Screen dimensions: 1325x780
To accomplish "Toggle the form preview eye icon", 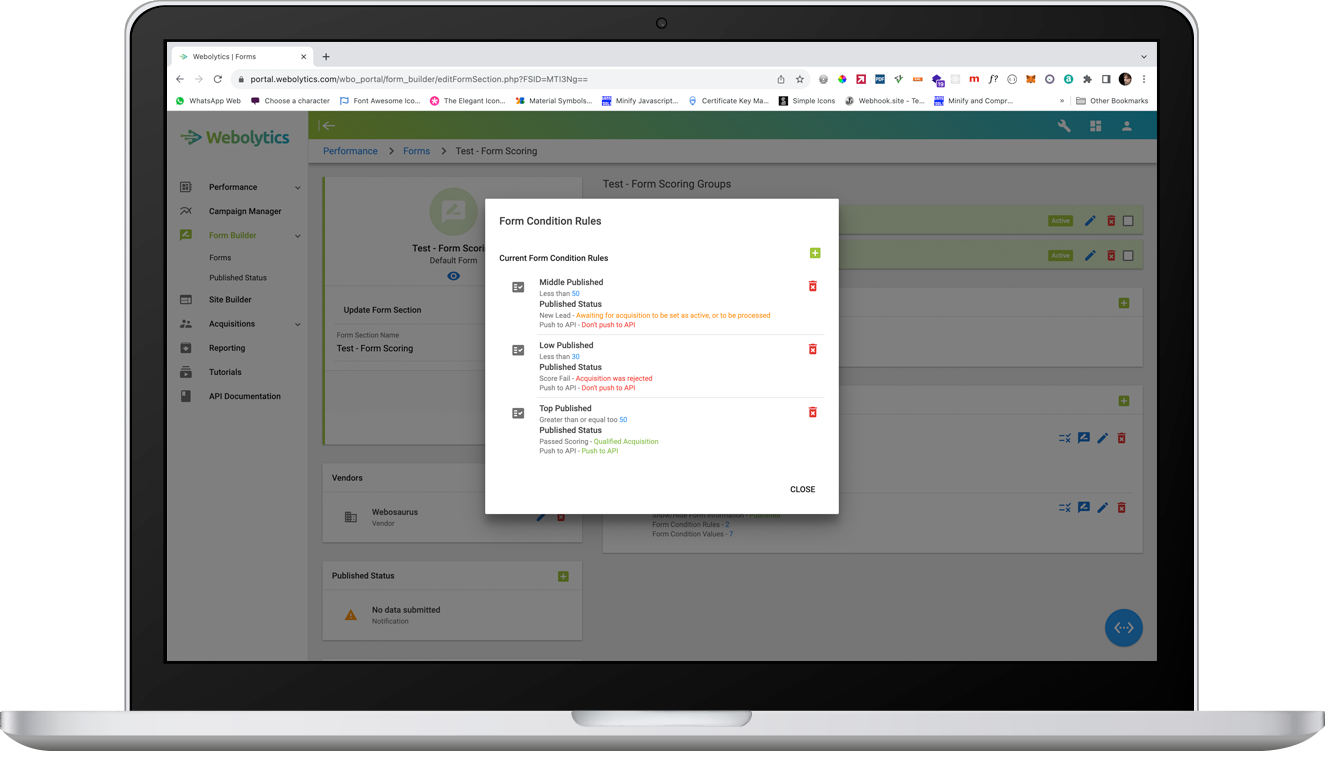I will [x=454, y=276].
